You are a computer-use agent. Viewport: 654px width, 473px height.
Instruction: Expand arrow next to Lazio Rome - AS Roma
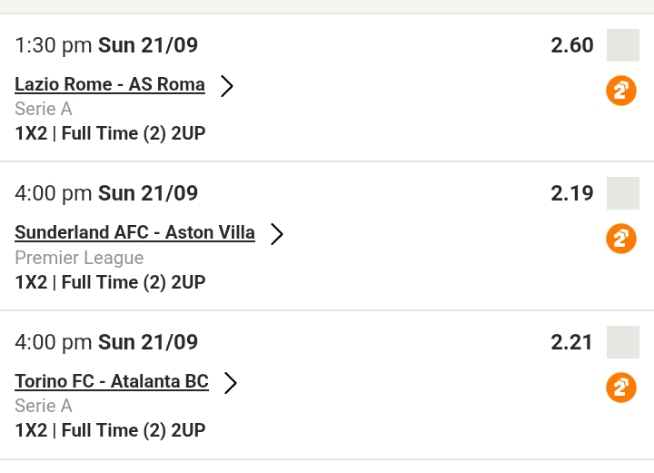[x=227, y=85]
